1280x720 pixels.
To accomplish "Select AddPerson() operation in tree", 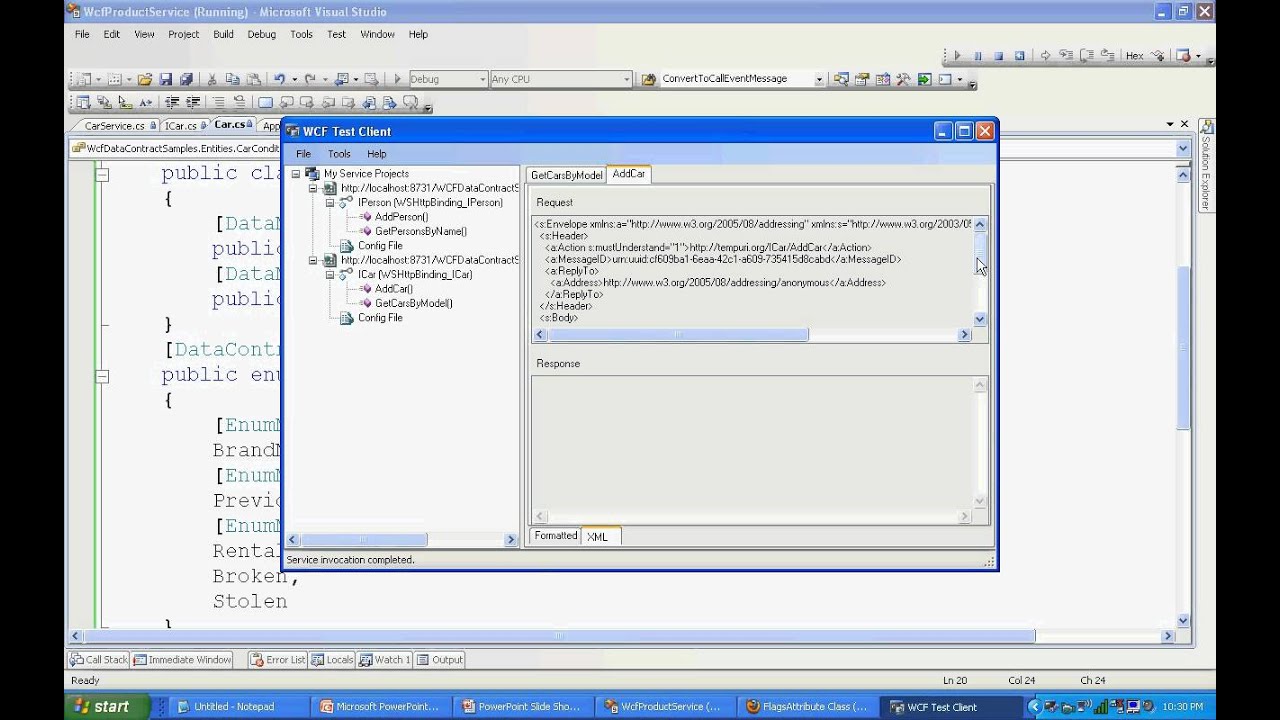I will click(x=401, y=217).
